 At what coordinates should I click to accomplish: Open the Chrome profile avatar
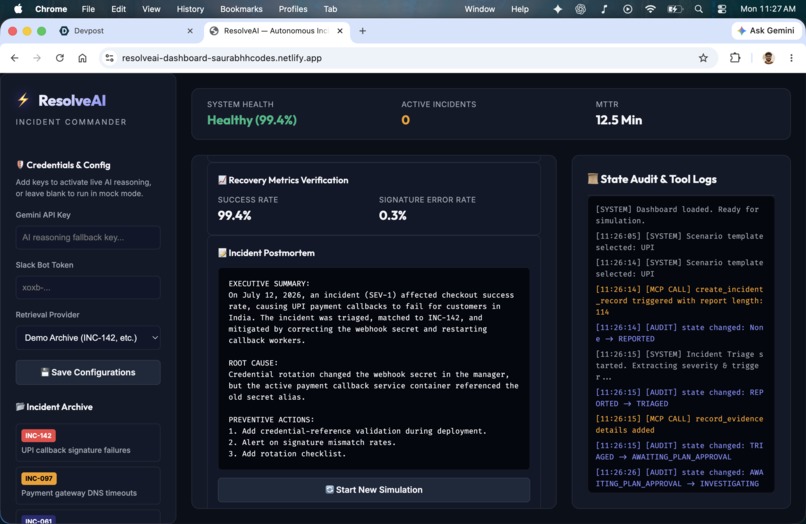click(x=768, y=58)
